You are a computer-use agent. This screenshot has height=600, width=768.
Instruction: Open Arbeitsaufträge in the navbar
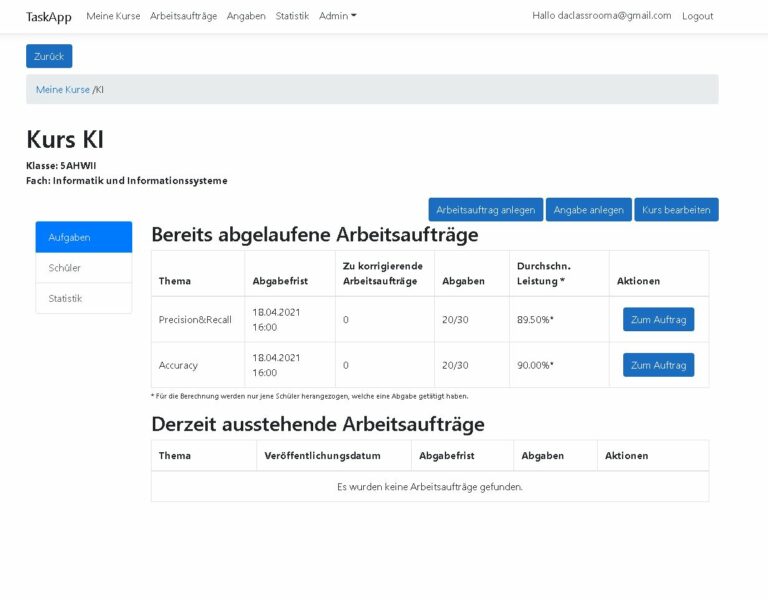pos(183,16)
